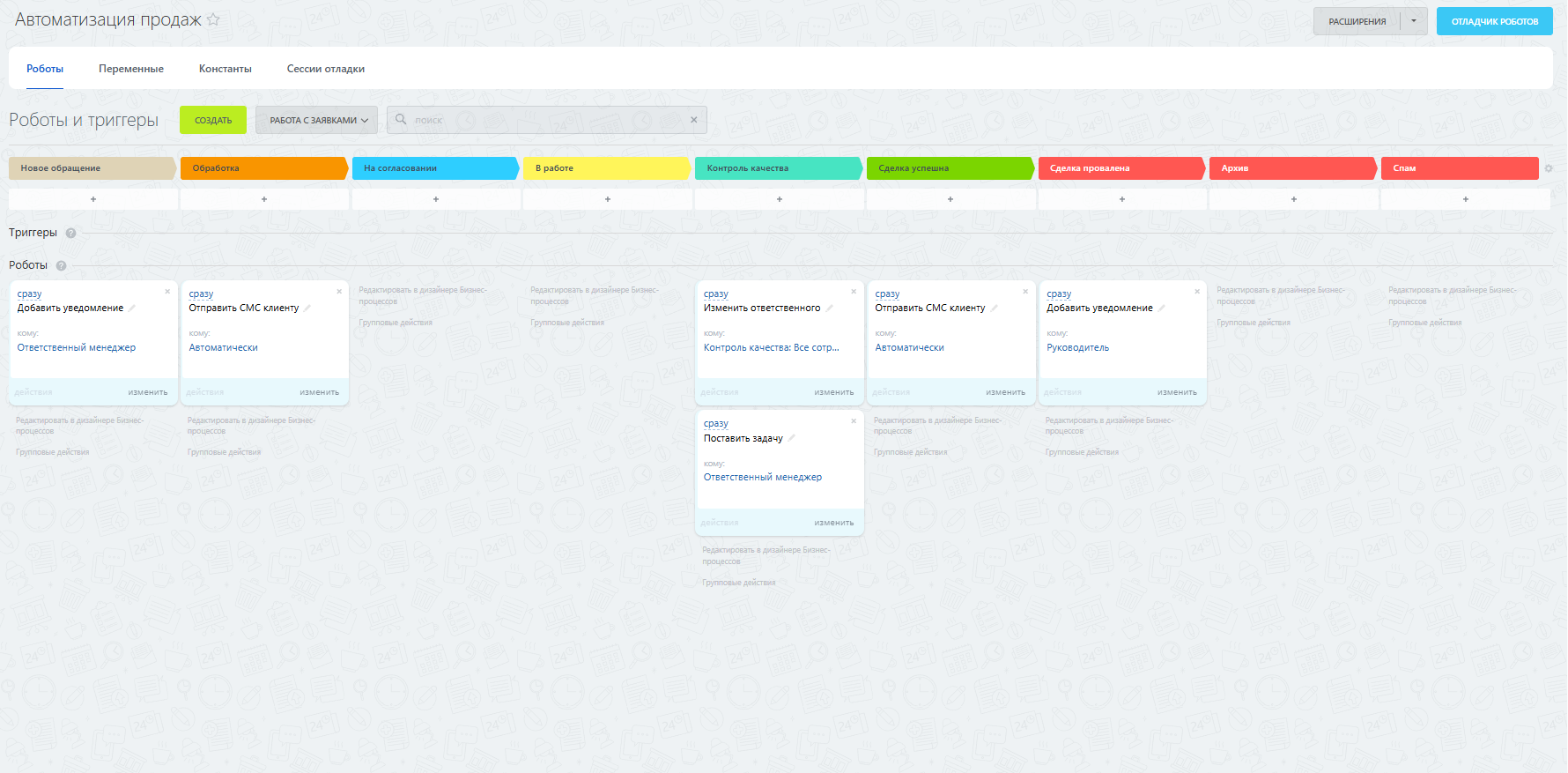Show help for Триггеры section
The image size is (1568, 773).
click(x=70, y=234)
